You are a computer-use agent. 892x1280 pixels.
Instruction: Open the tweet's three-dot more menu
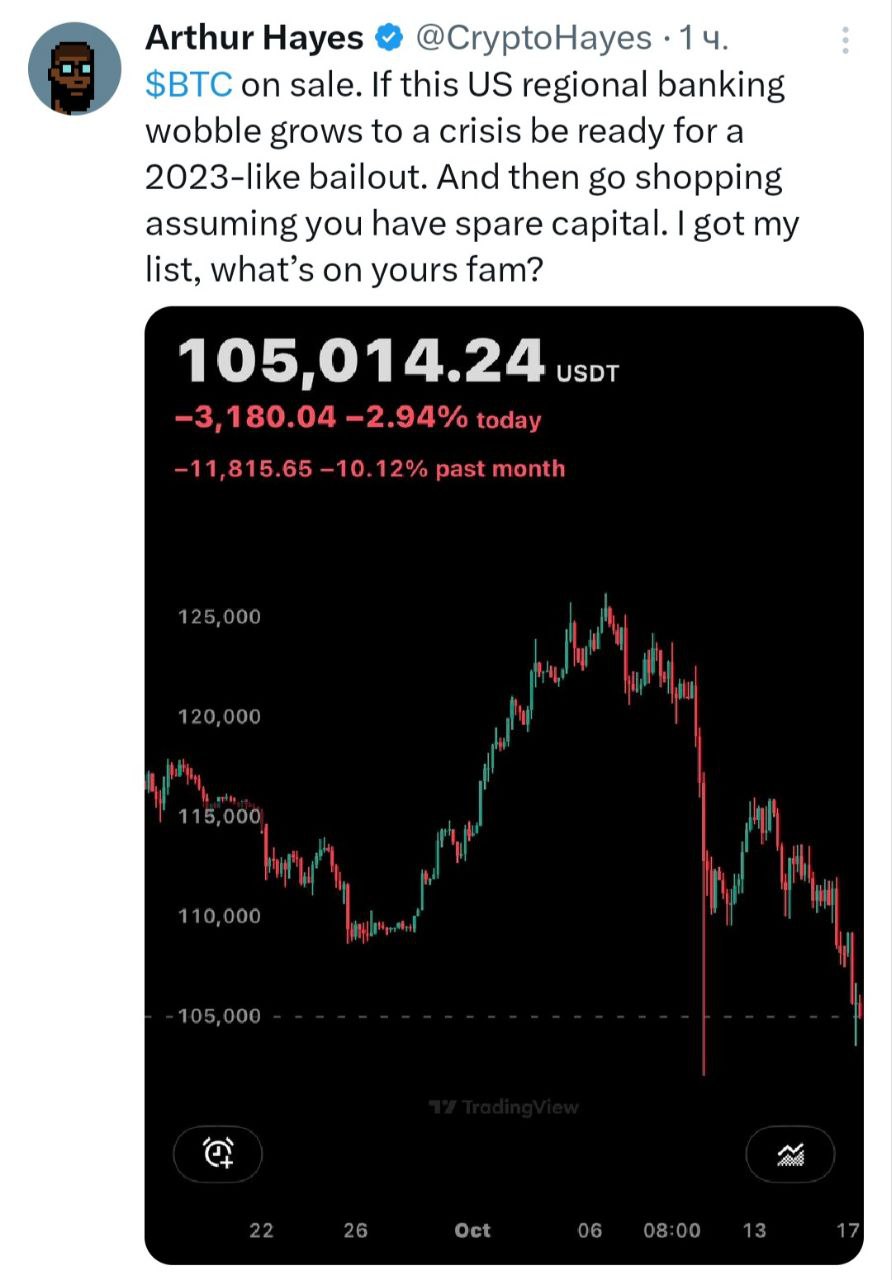[x=846, y=40]
